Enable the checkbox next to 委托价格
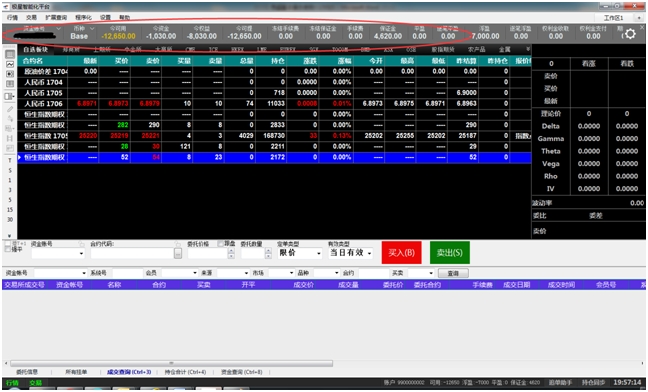This screenshot has width=648, height=392. (x=221, y=244)
